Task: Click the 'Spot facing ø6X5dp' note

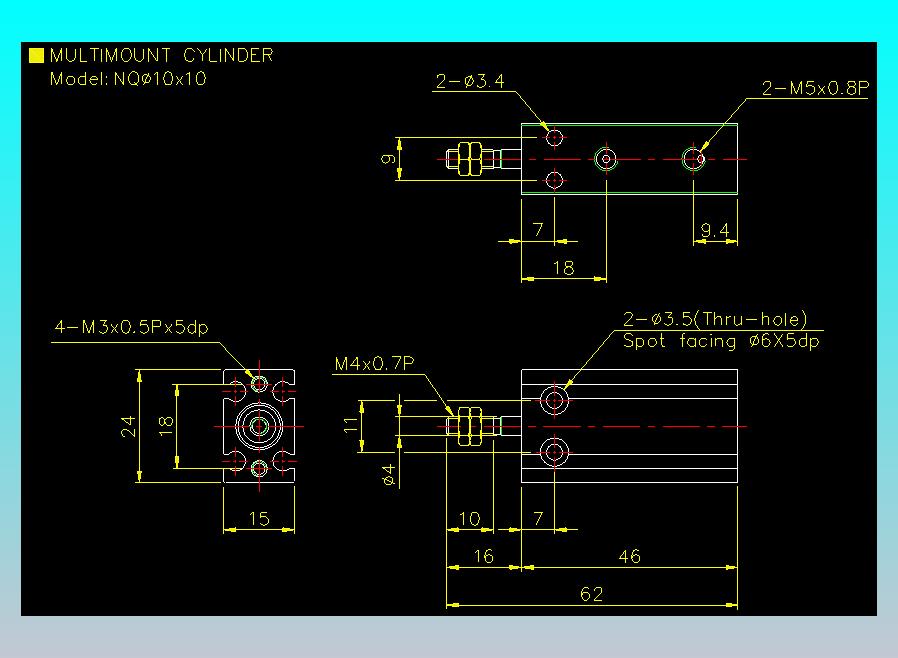Action: click(721, 341)
